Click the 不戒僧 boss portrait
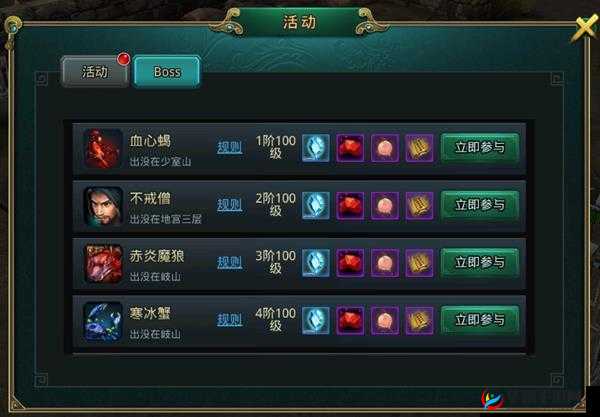This screenshot has height=417, width=600. pos(103,206)
